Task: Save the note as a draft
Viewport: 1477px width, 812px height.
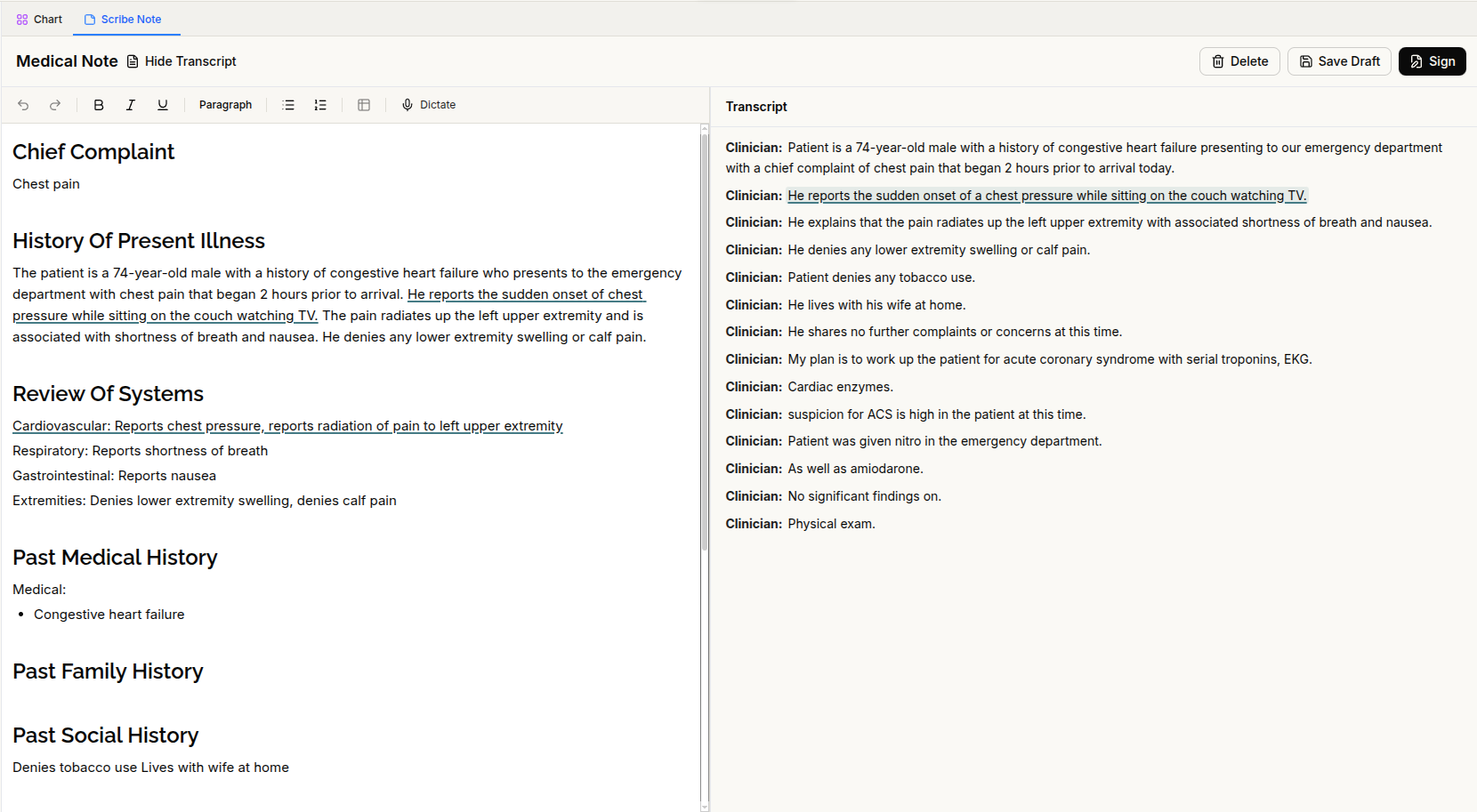Action: 1339,61
